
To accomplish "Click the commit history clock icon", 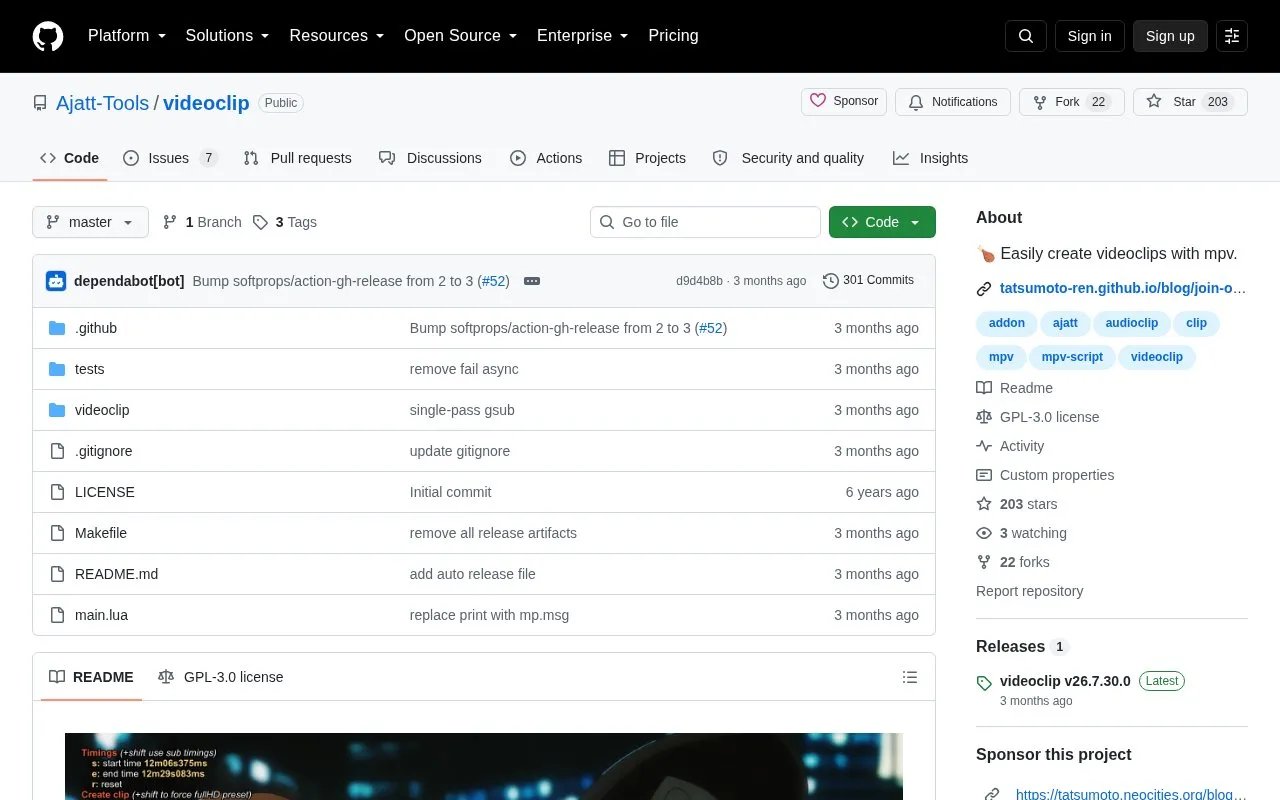I will point(830,281).
